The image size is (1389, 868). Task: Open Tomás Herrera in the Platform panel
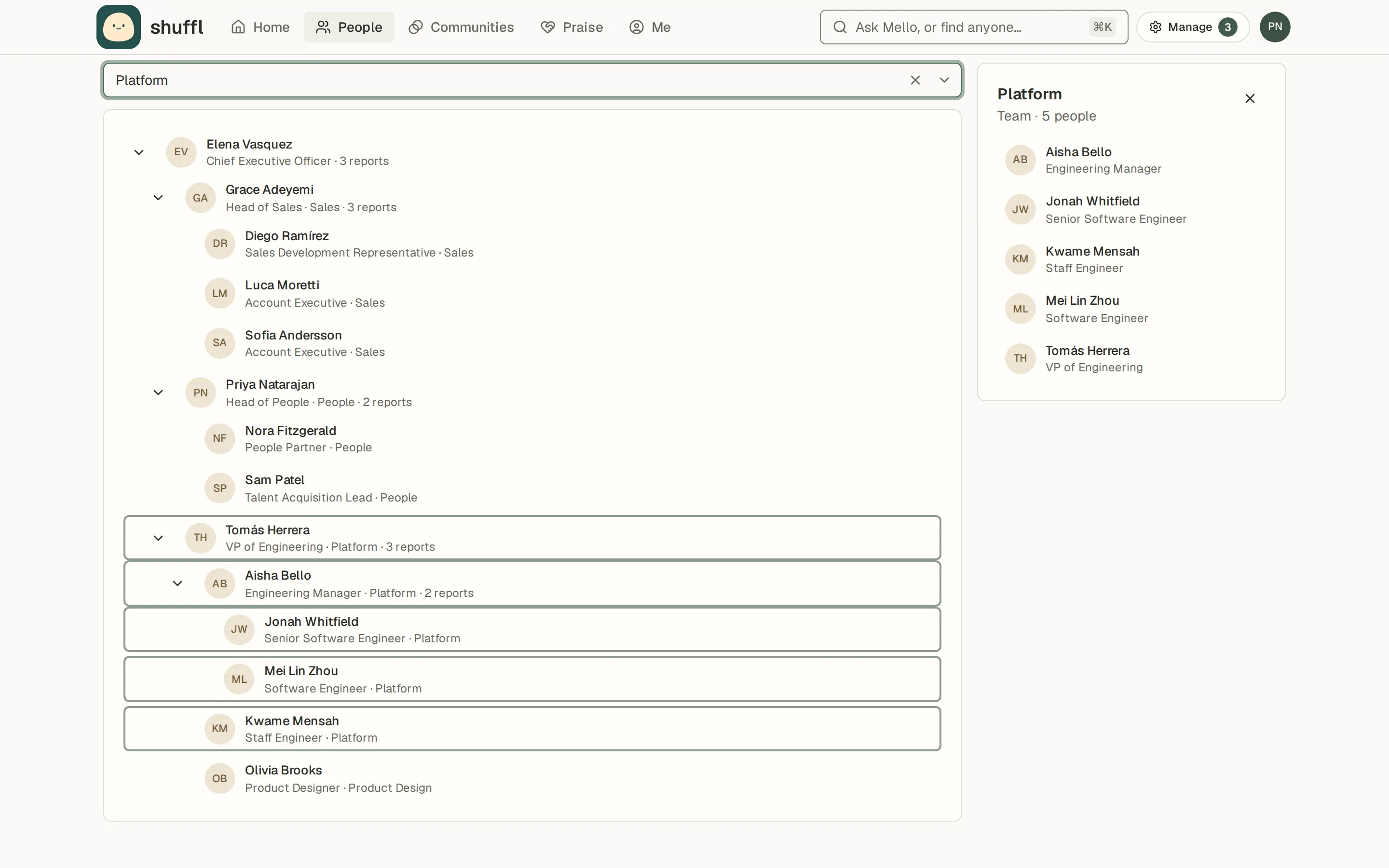point(1130,358)
